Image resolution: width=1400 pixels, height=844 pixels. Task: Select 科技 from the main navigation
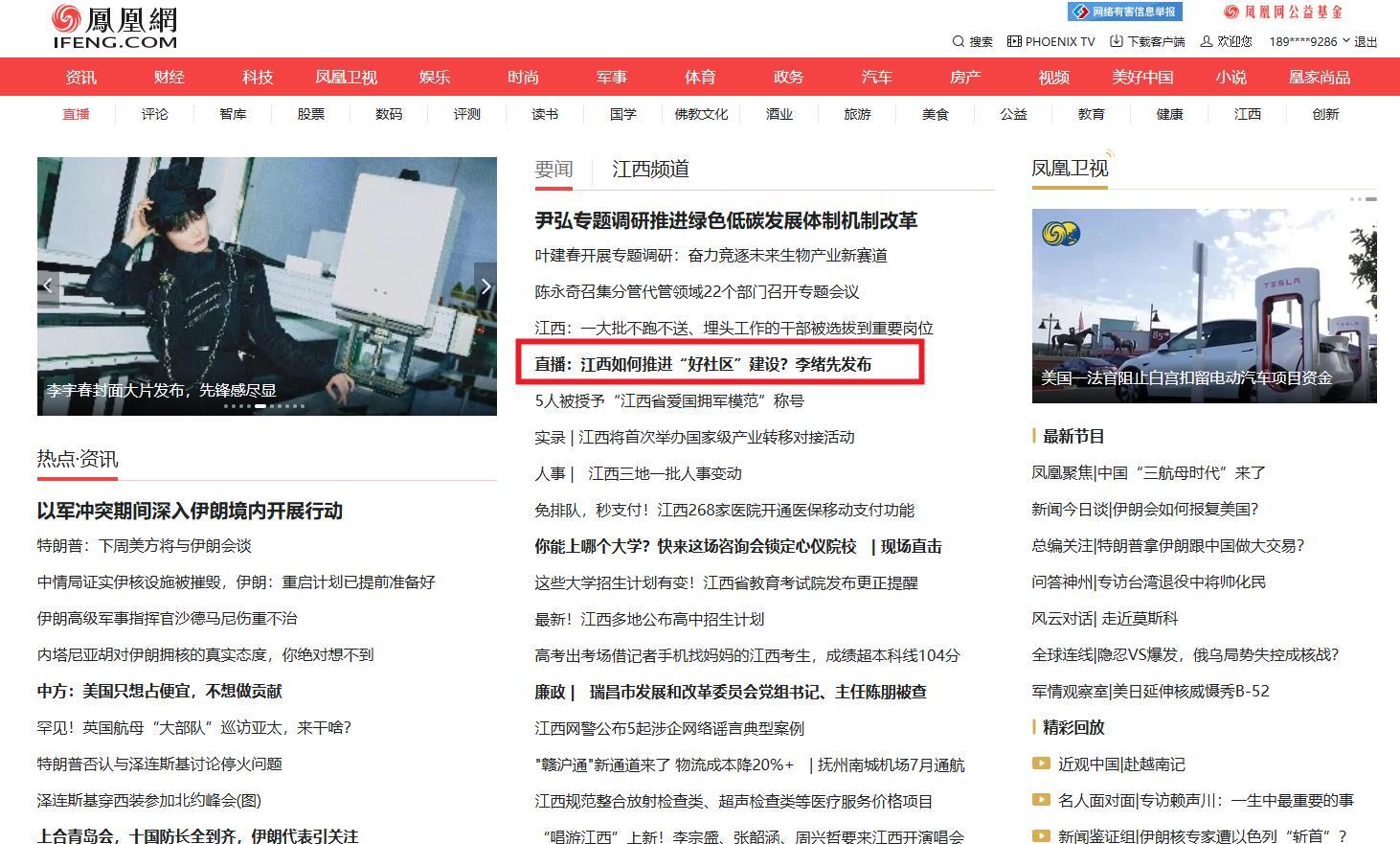pyautogui.click(x=258, y=77)
